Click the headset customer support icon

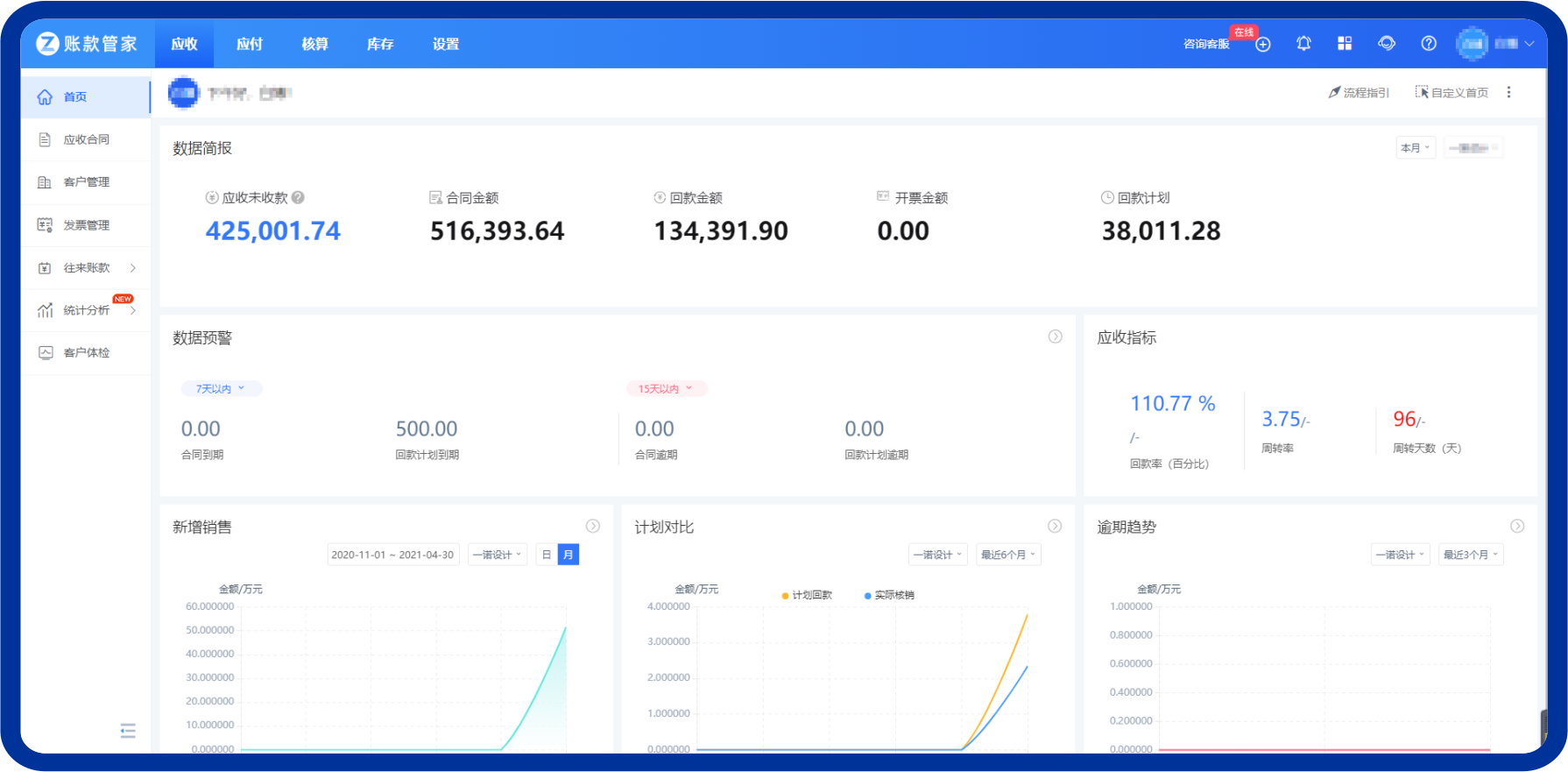coord(1387,44)
